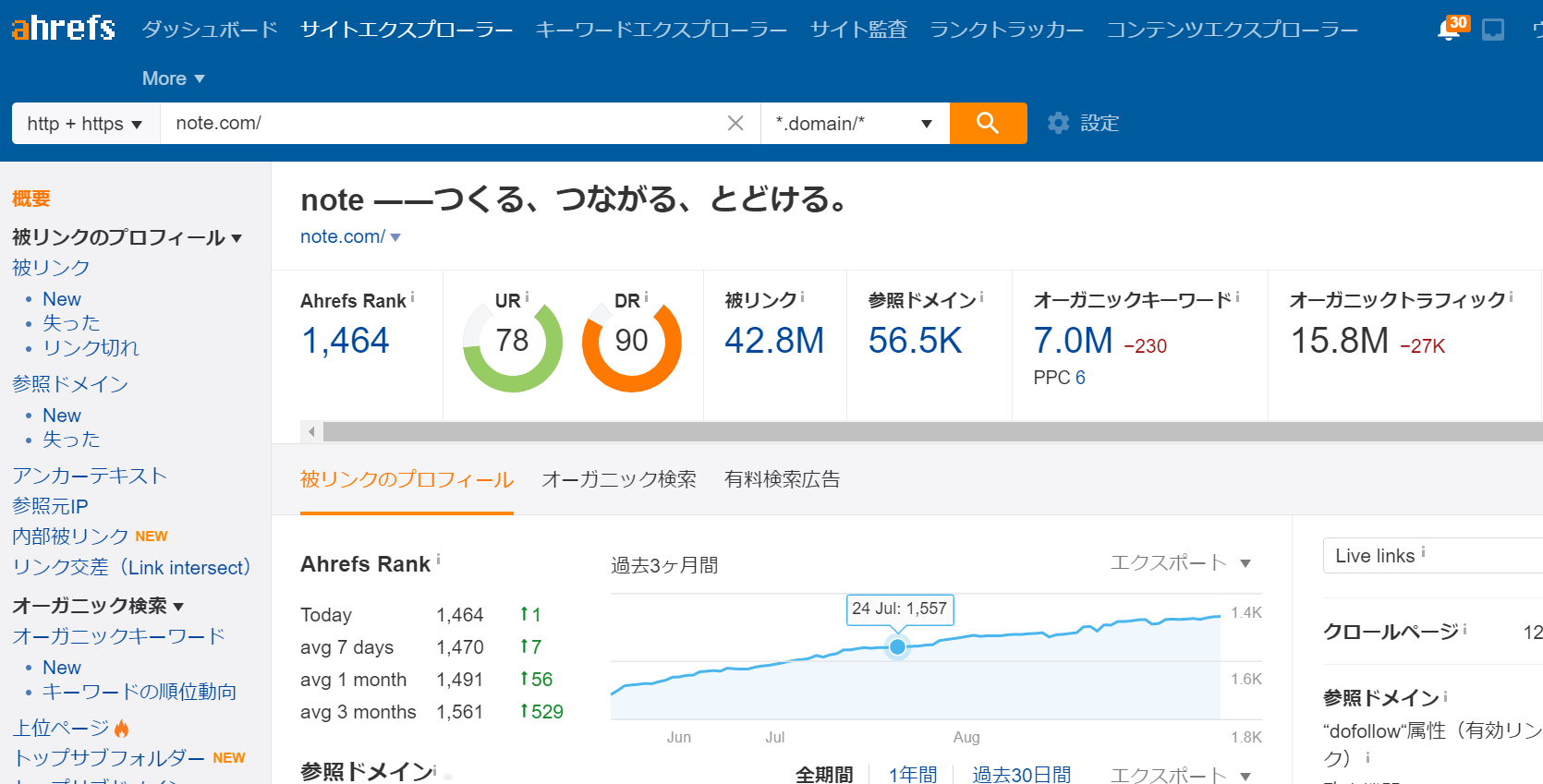Open the Live links dropdown
The height and width of the screenshot is (784, 1543).
pos(1432,555)
